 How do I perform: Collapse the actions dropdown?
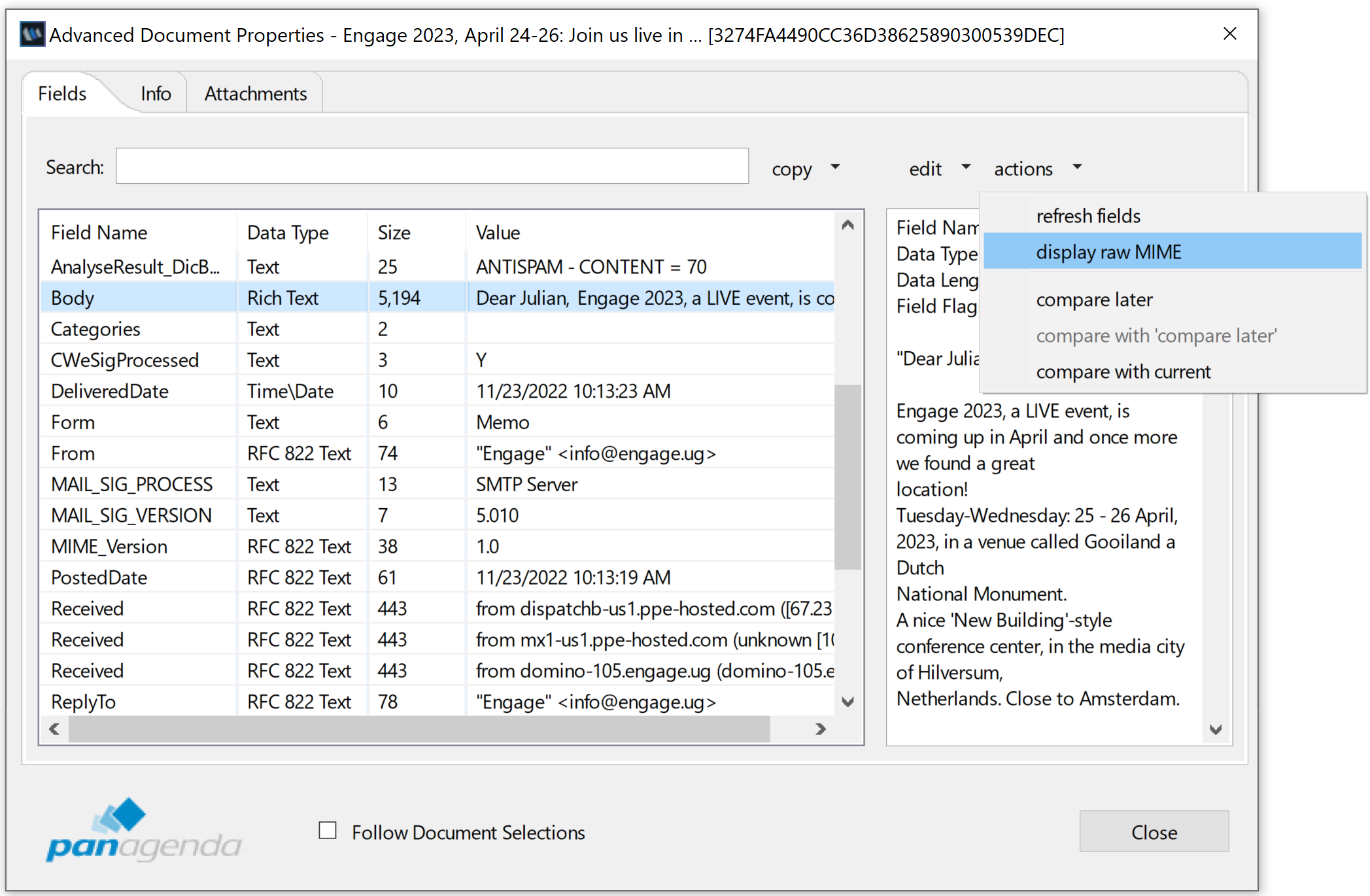point(1038,169)
